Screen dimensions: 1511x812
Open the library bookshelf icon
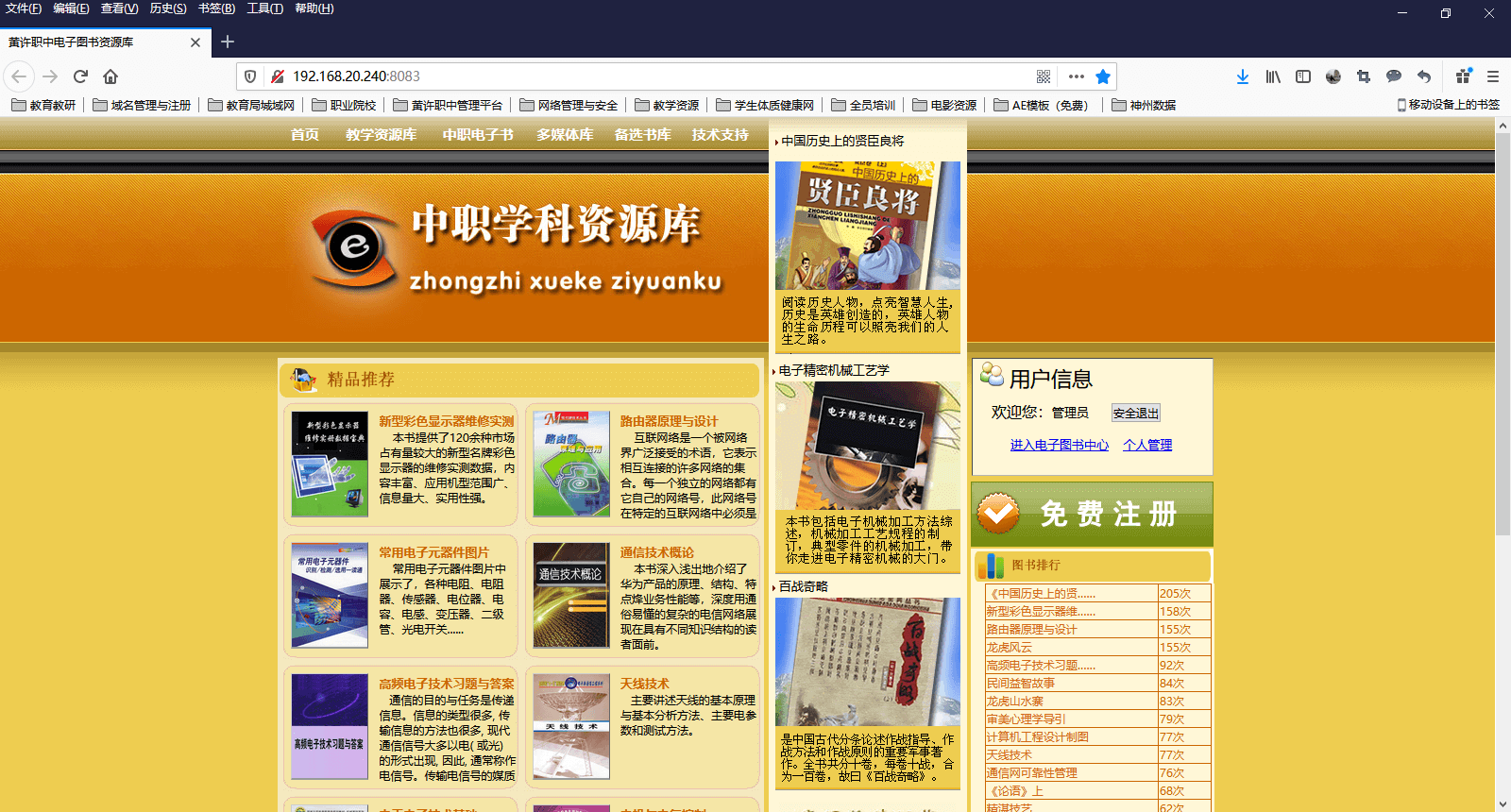1273,76
